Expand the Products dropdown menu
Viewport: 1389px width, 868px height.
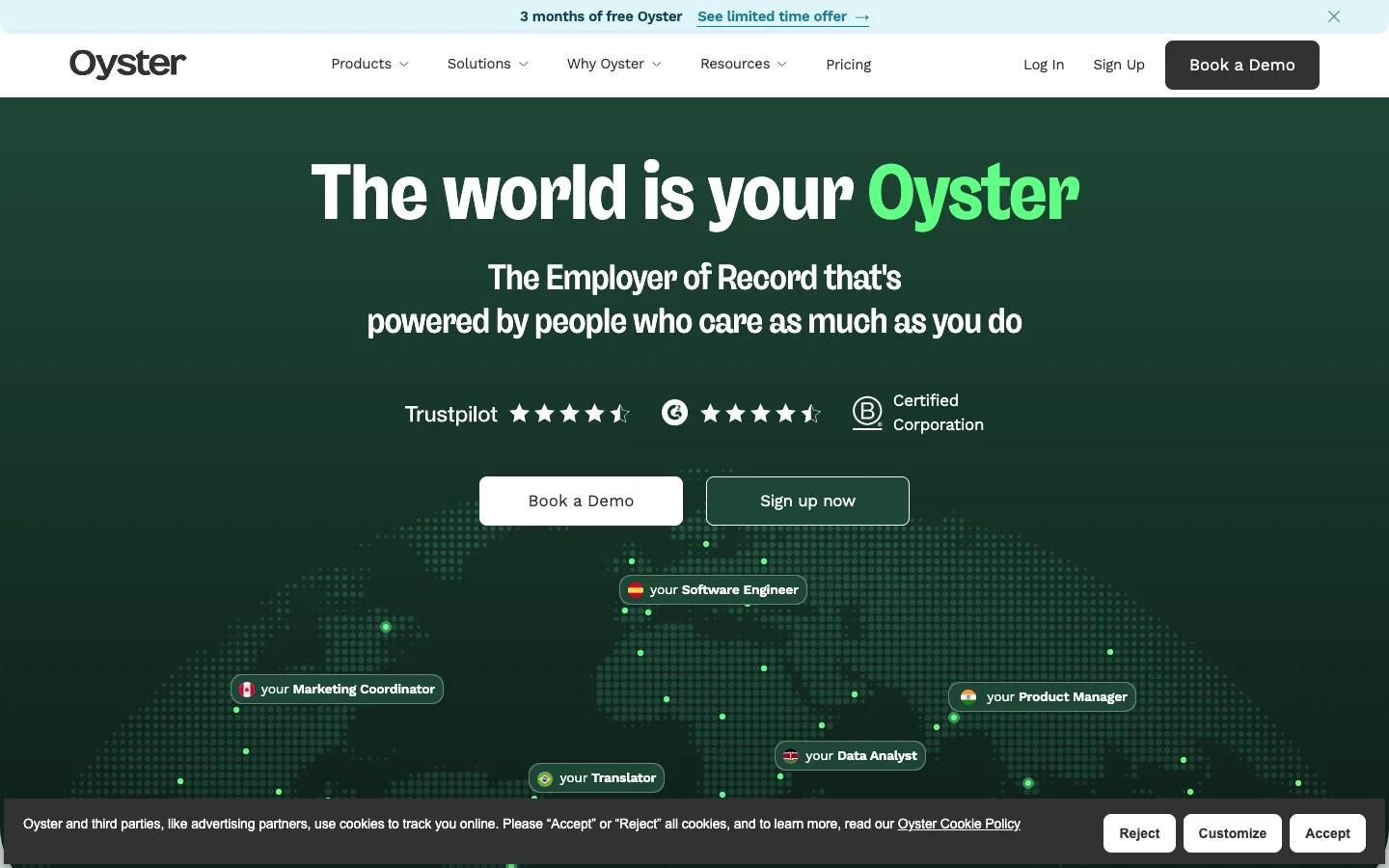(x=369, y=64)
